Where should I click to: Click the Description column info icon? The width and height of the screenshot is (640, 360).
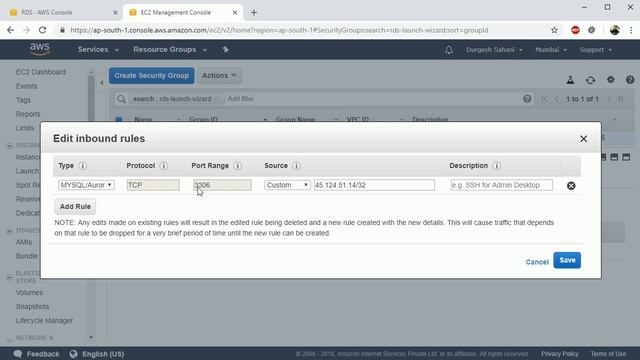click(496, 166)
